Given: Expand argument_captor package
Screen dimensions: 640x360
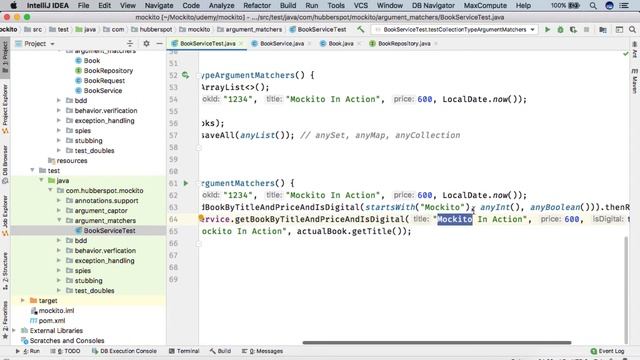Looking at the screenshot, I should [59, 211].
